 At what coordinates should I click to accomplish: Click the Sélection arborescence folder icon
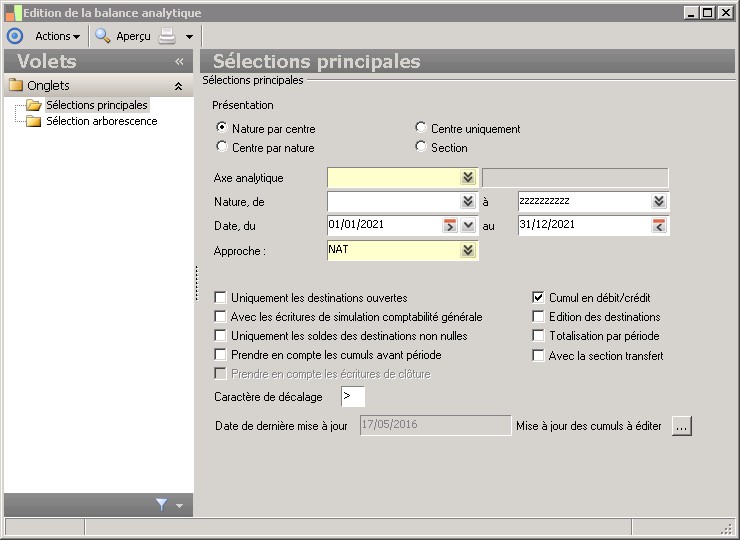tap(34, 122)
